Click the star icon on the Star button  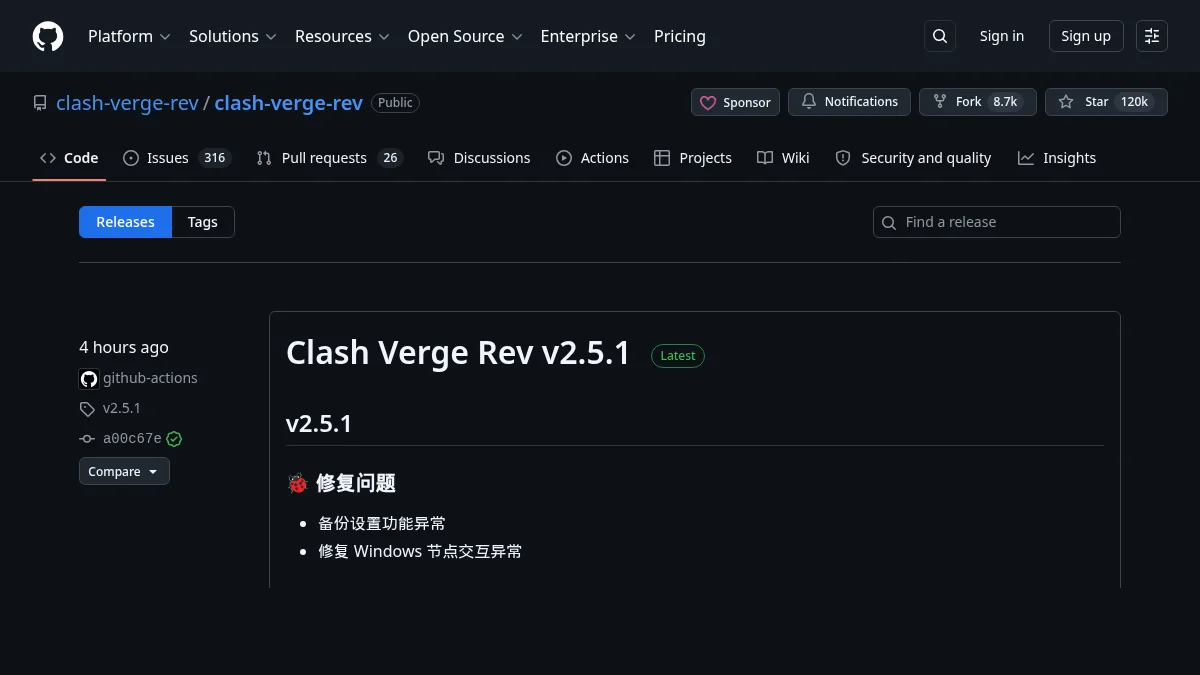coord(1066,102)
